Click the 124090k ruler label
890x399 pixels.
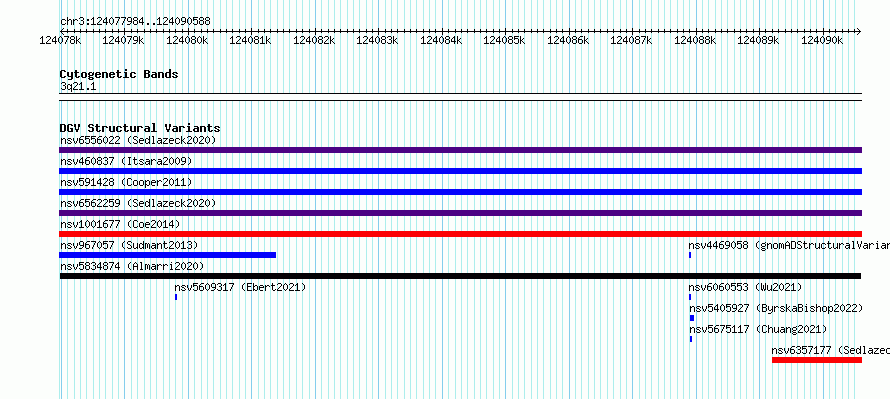pos(822,40)
